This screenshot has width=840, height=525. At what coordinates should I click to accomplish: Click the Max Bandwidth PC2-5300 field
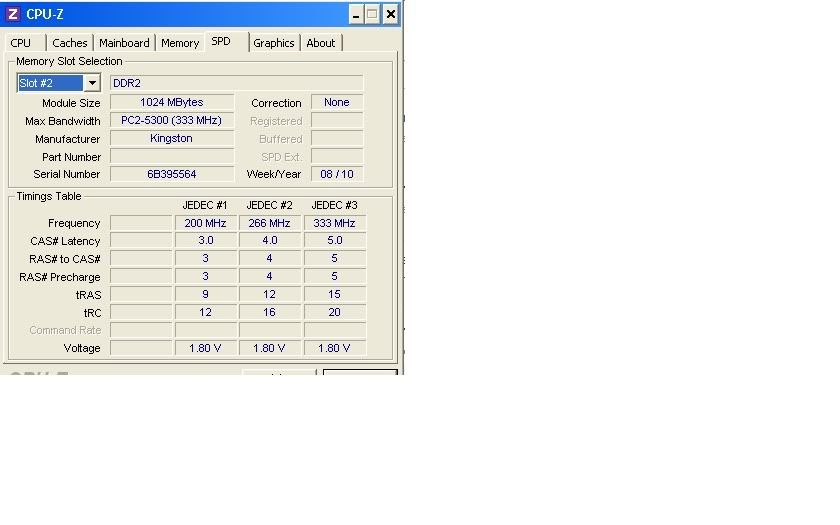point(171,120)
